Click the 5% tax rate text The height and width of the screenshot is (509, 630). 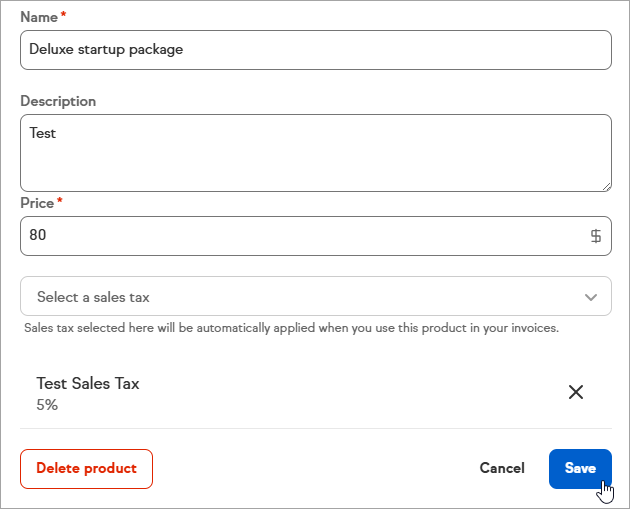pyautogui.click(x=47, y=405)
